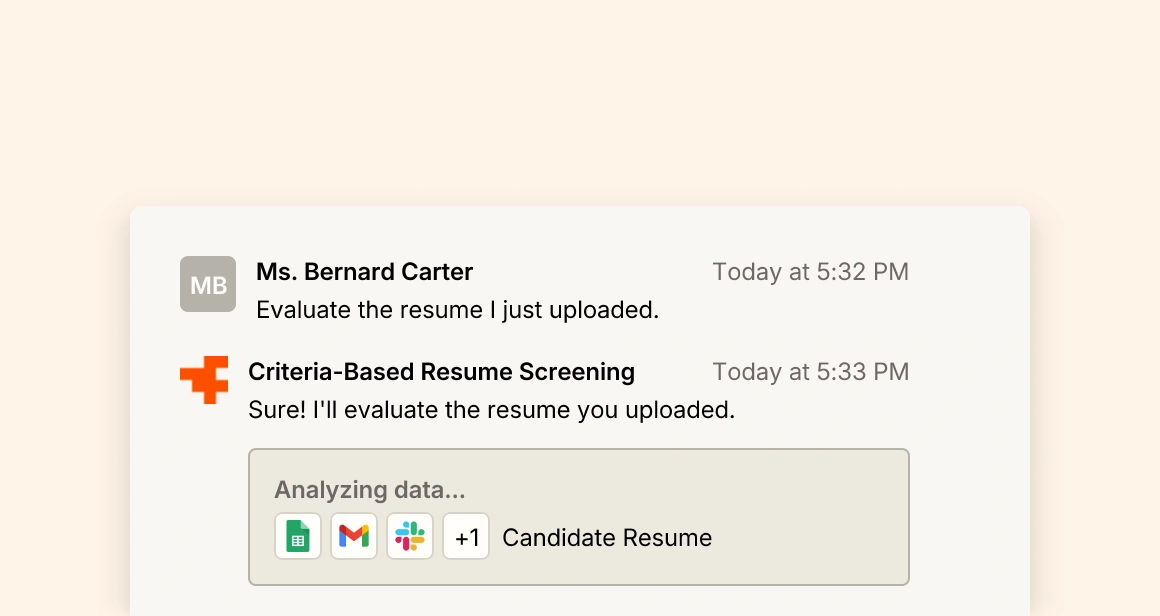Click the orange agent logo

coord(204,380)
